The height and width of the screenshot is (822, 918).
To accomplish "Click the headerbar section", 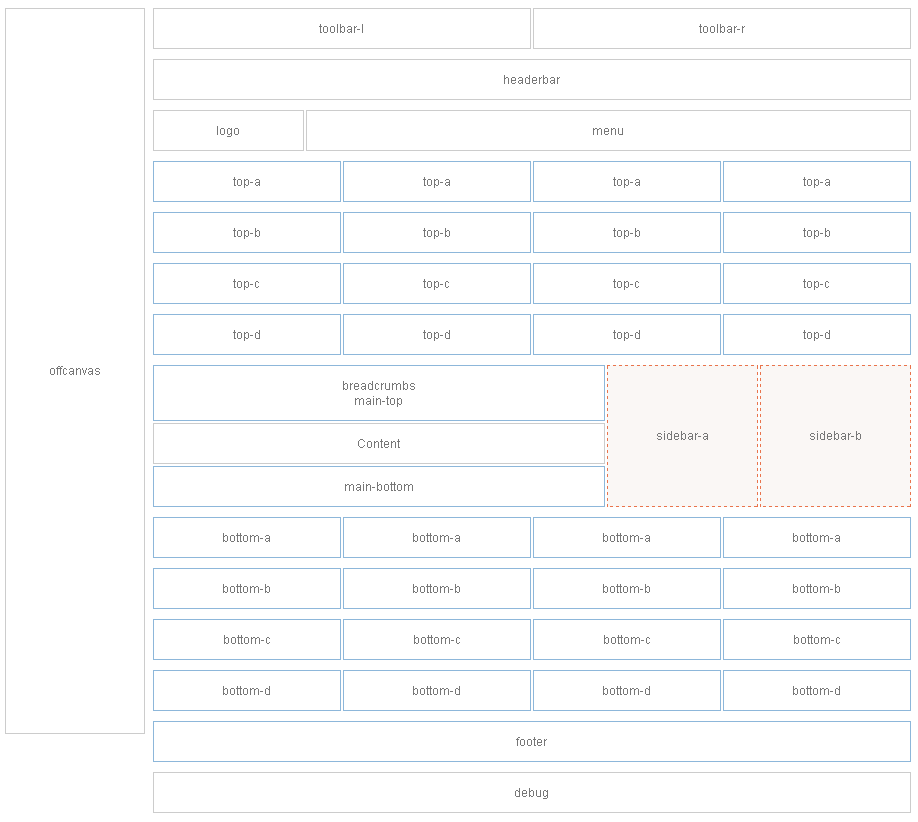I will point(531,79).
